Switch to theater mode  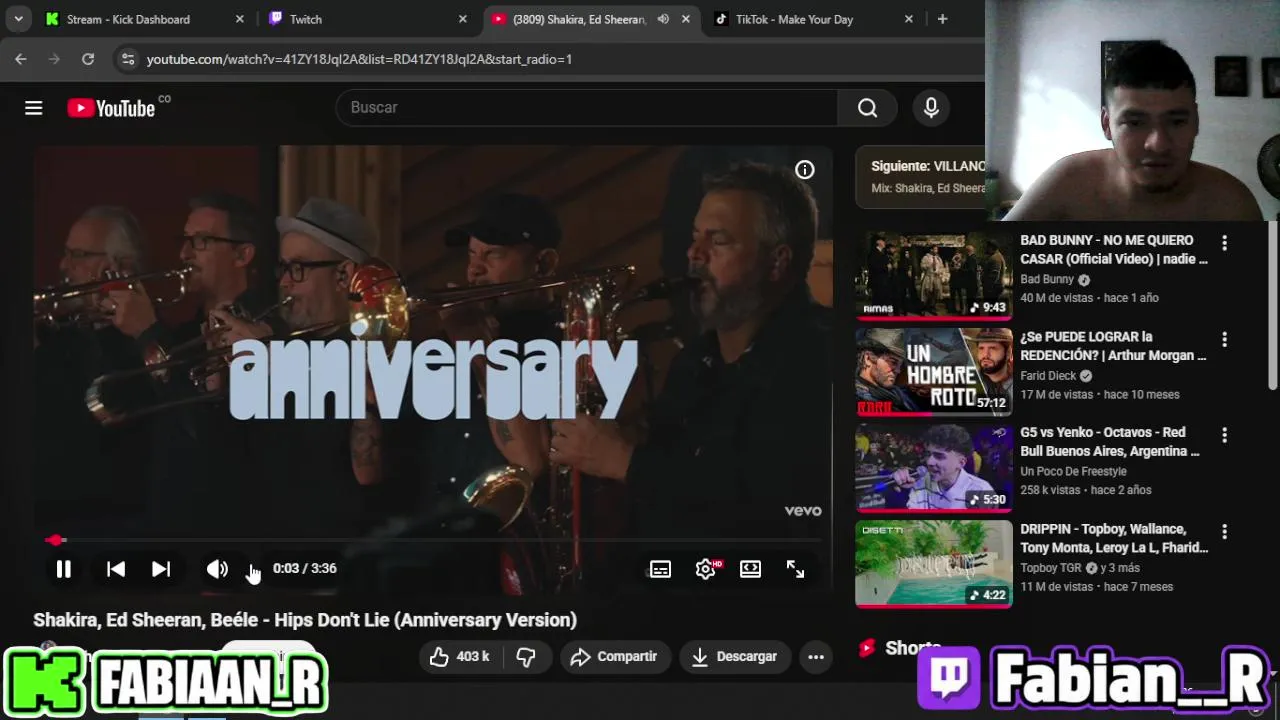coord(750,569)
